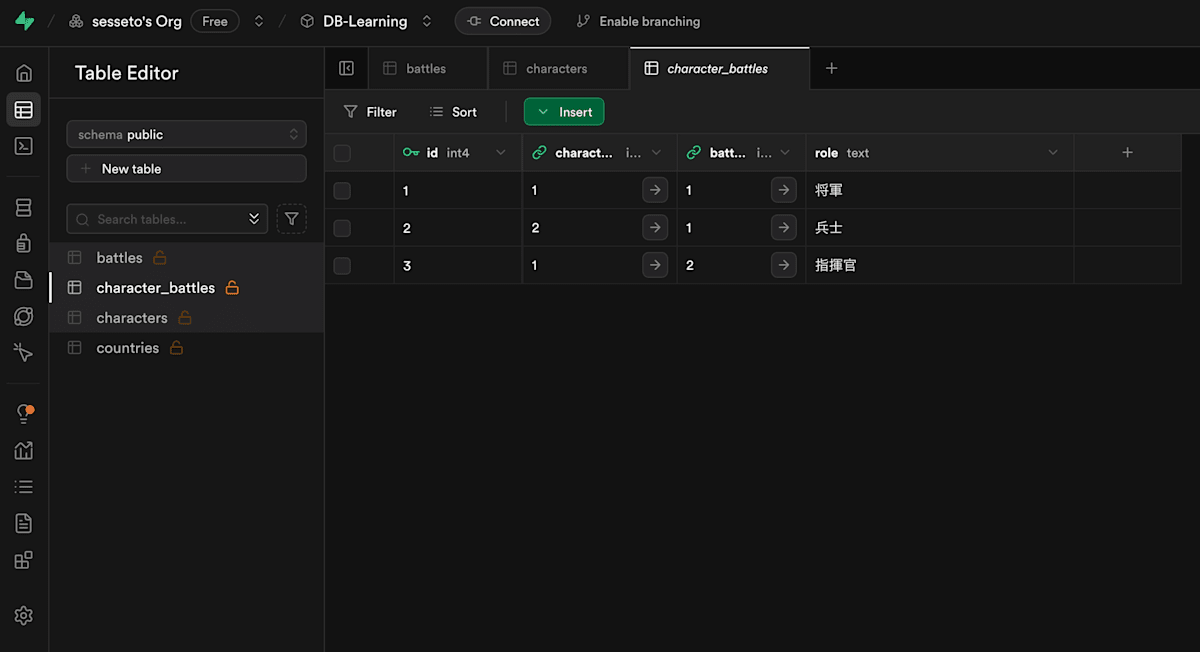Select all rows with the header checkbox
The height and width of the screenshot is (652, 1200).
coord(342,153)
